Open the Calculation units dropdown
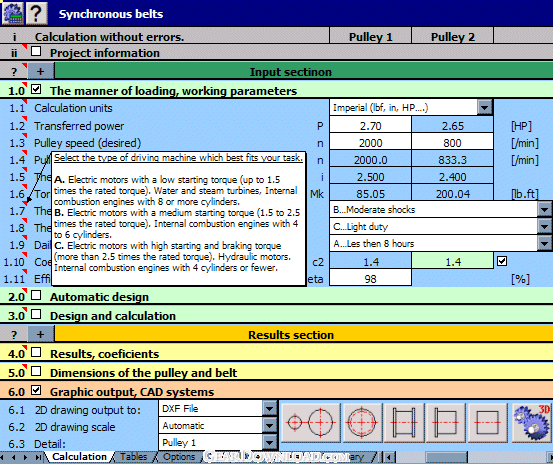553x464 pixels. [x=485, y=107]
